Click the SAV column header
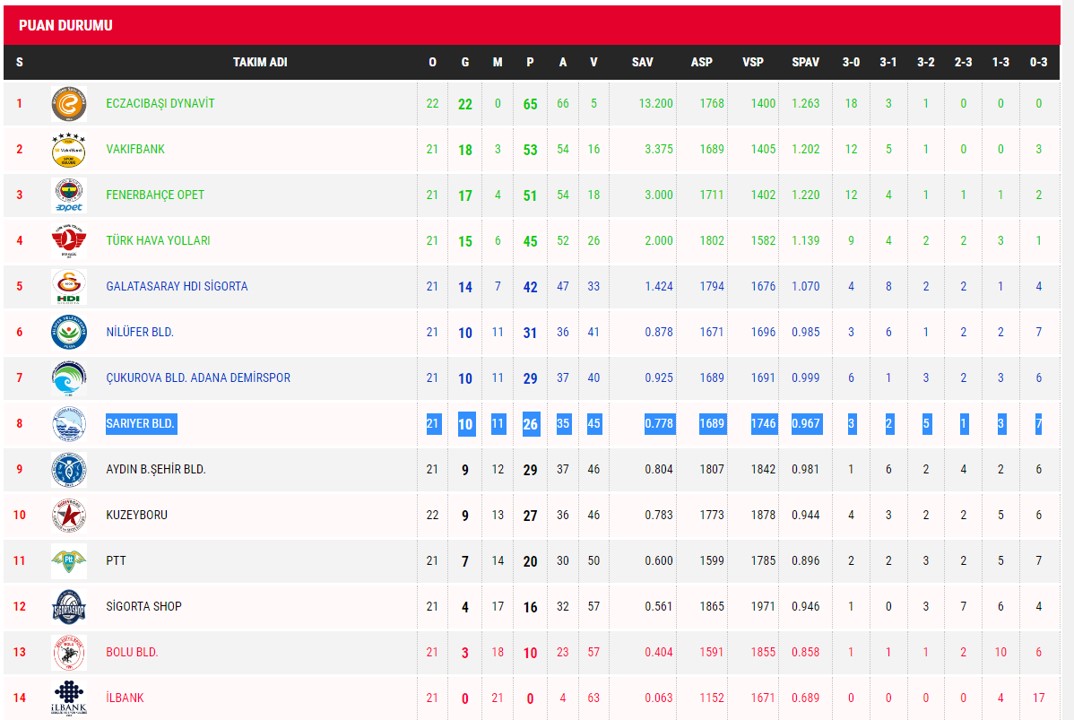 coord(642,62)
